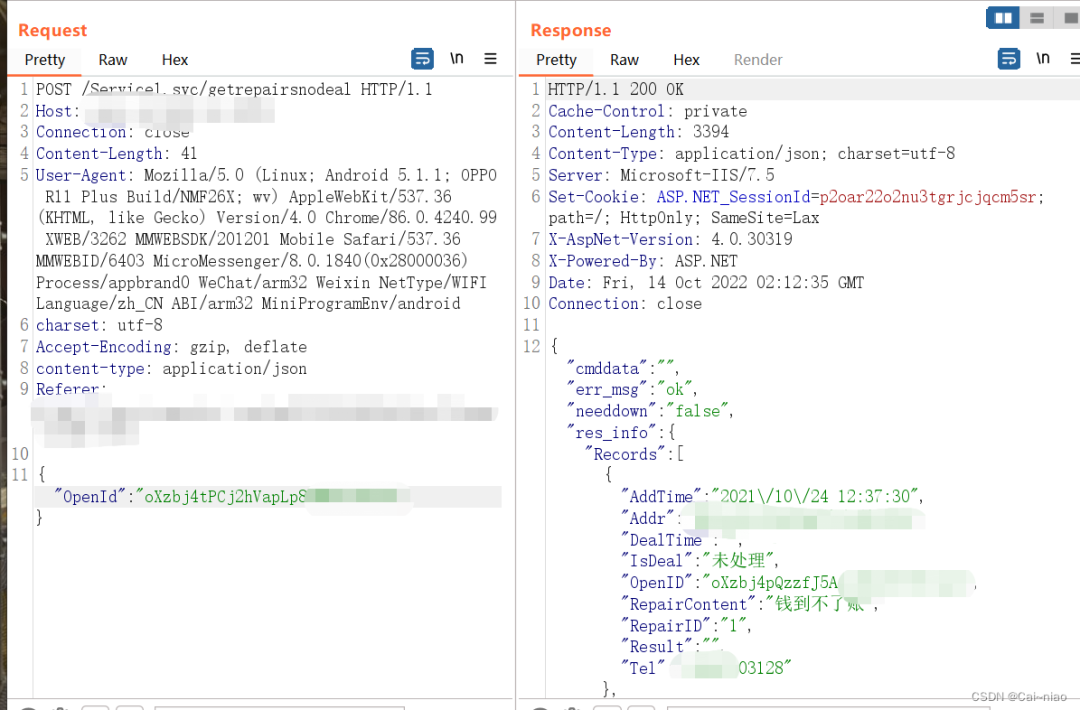The height and width of the screenshot is (710, 1080).
Task: Toggle non-printable \n characters in Request panel
Action: click(457, 59)
